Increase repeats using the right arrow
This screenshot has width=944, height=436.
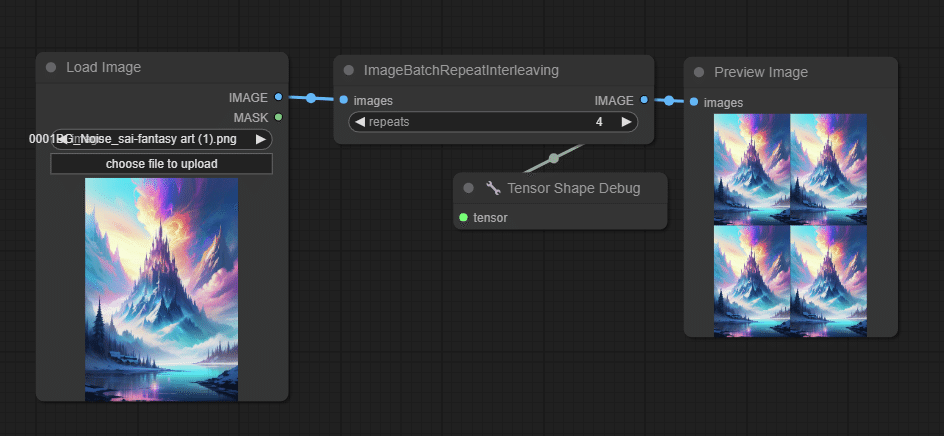pos(627,122)
